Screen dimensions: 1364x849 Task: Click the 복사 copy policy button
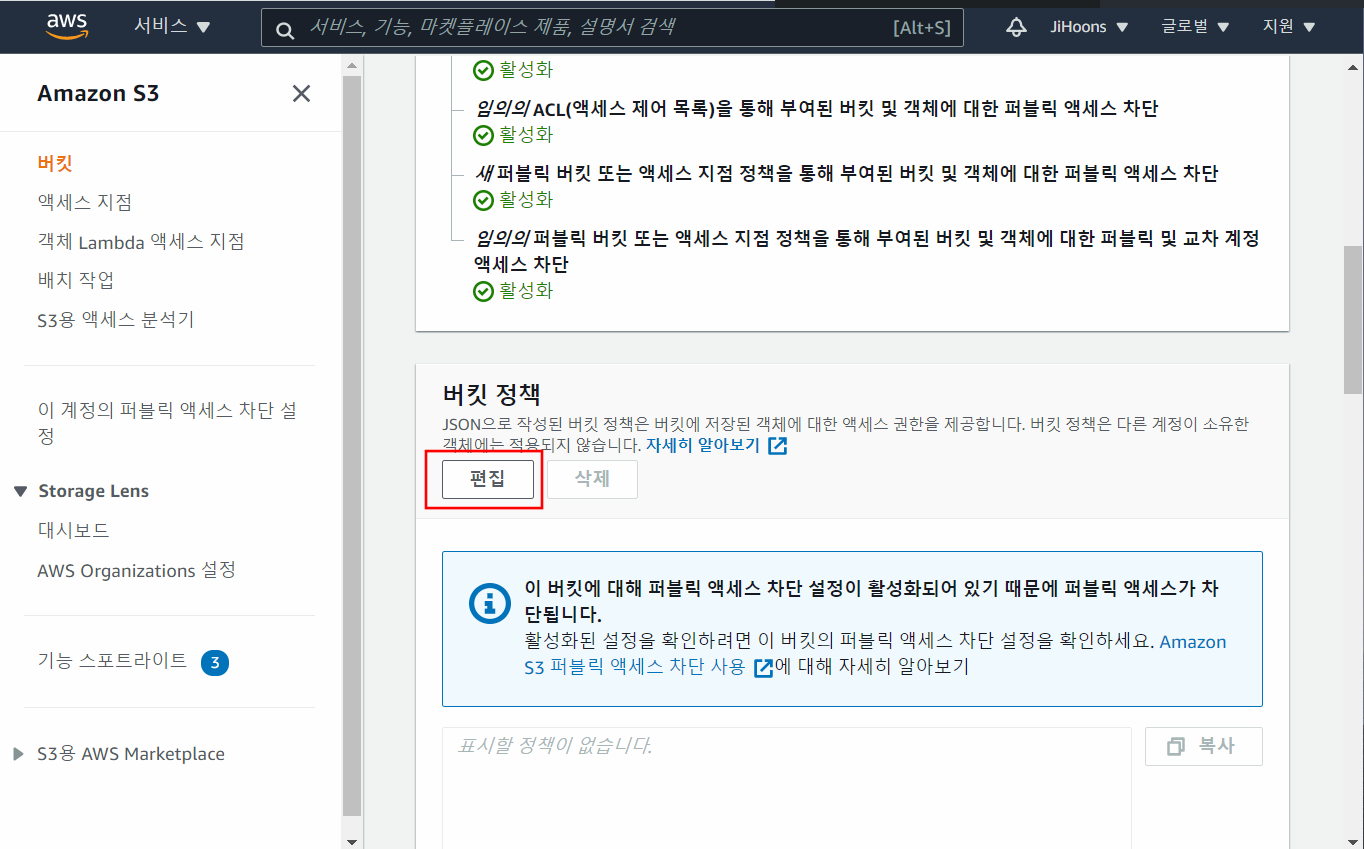click(1204, 746)
